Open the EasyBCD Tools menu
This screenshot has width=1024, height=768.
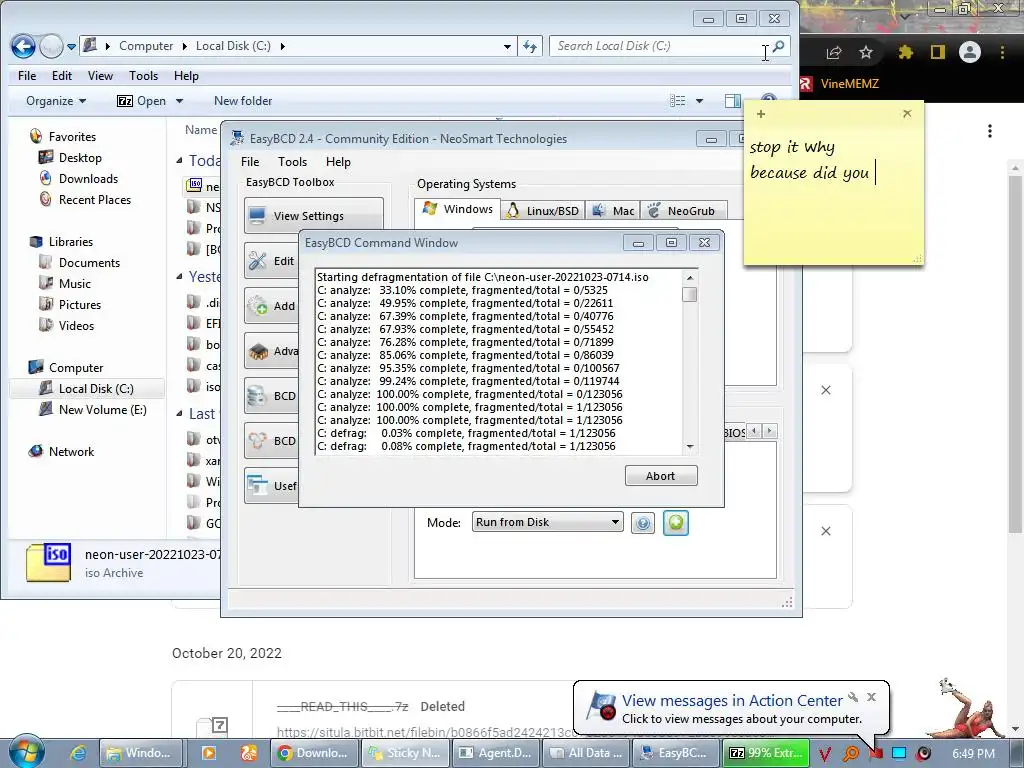[292, 162]
